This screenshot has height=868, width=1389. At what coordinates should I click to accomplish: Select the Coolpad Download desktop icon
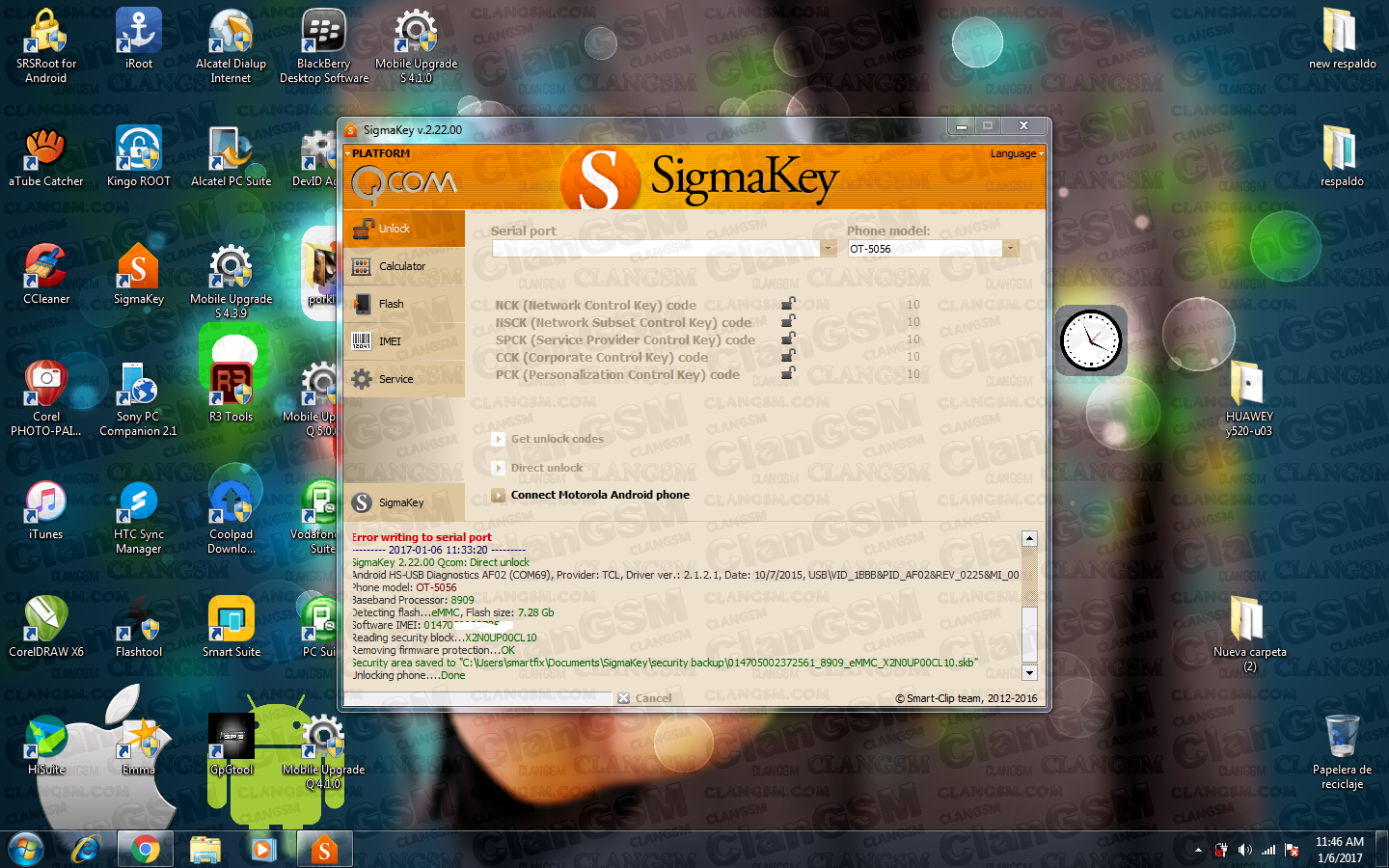point(231,517)
